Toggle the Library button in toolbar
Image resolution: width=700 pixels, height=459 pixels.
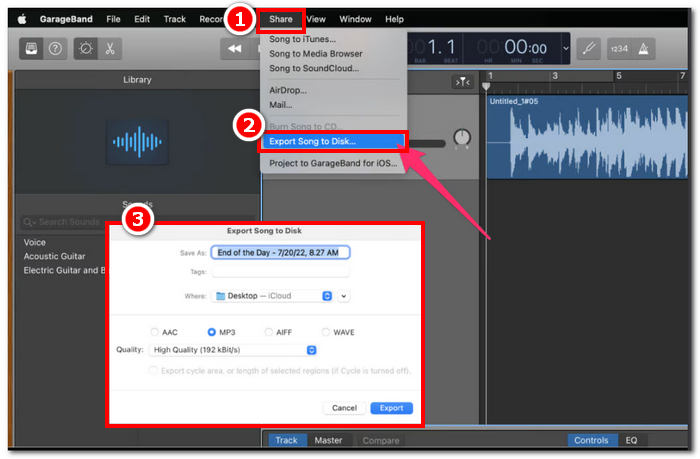[31, 48]
